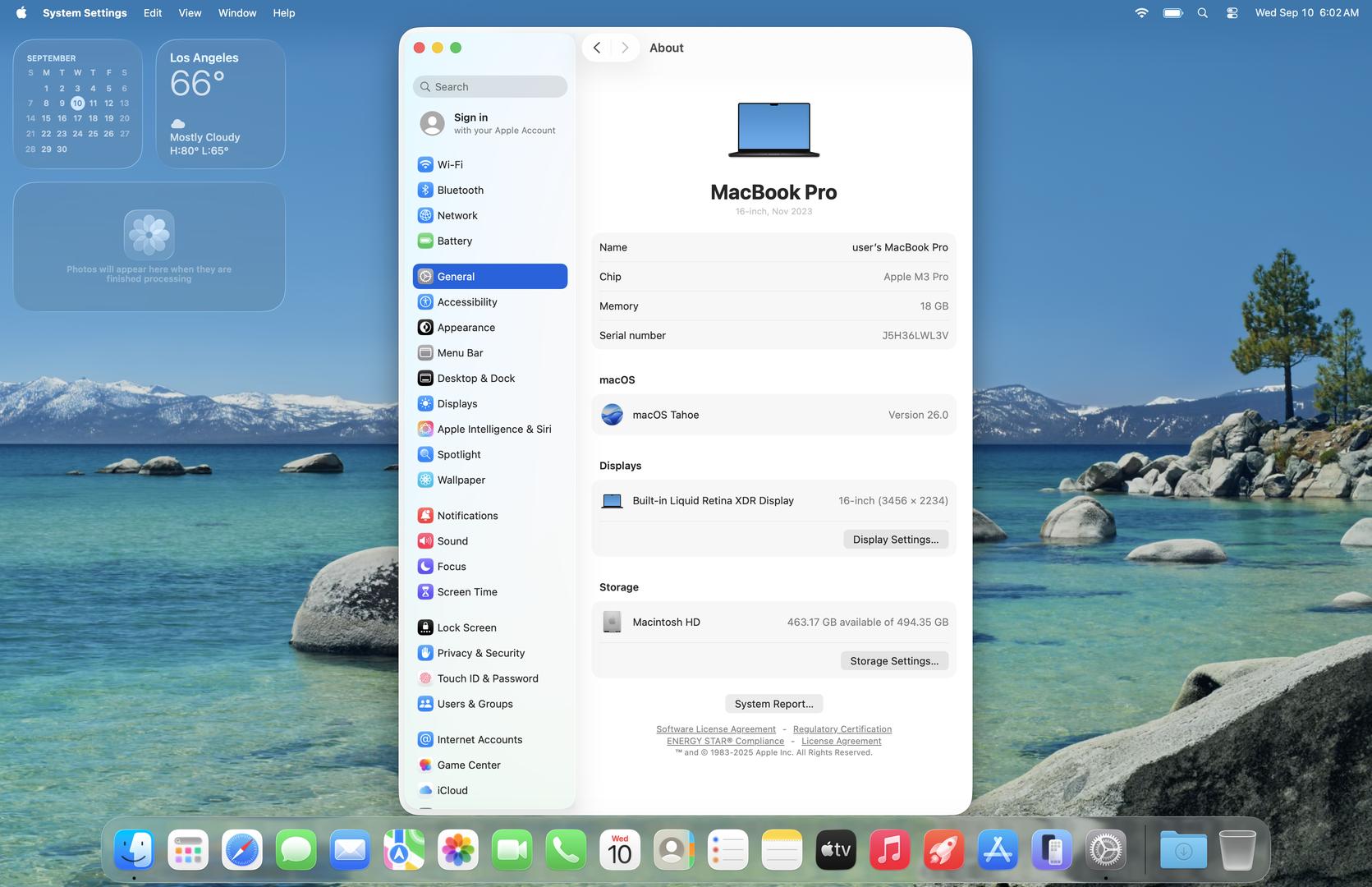Viewport: 1372px width, 887px height.
Task: Open Software License Agreement link
Action: [x=716, y=729]
